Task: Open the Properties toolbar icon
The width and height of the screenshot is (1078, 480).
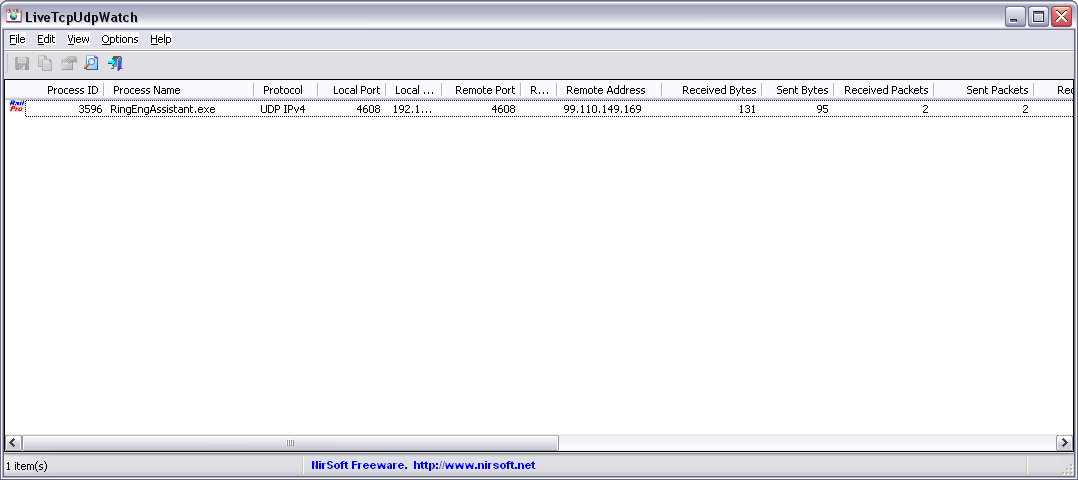Action: [x=68, y=64]
